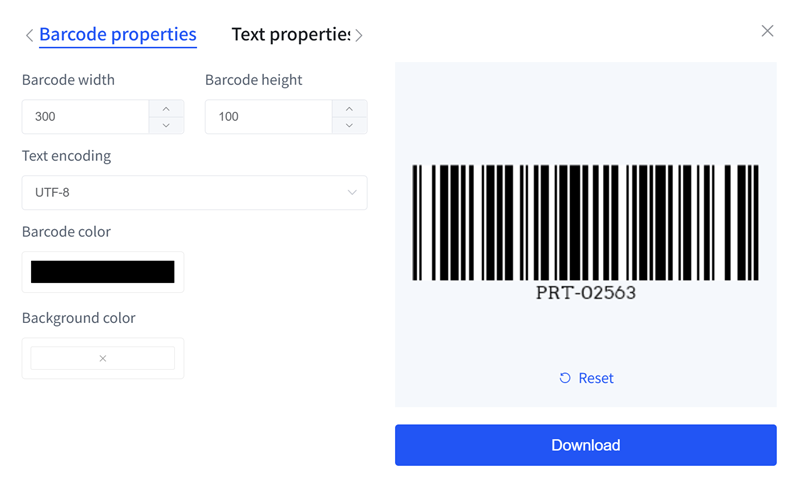The width and height of the screenshot is (800, 489).
Task: Clear background color with X mark
Action: coord(103,358)
